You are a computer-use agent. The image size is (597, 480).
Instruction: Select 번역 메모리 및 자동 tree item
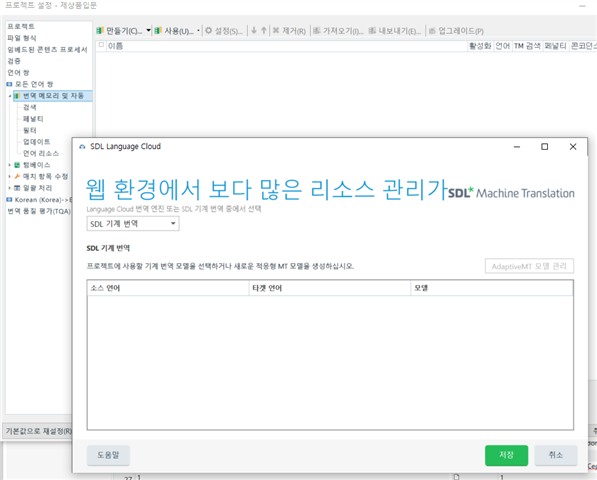pyautogui.click(x=53, y=96)
